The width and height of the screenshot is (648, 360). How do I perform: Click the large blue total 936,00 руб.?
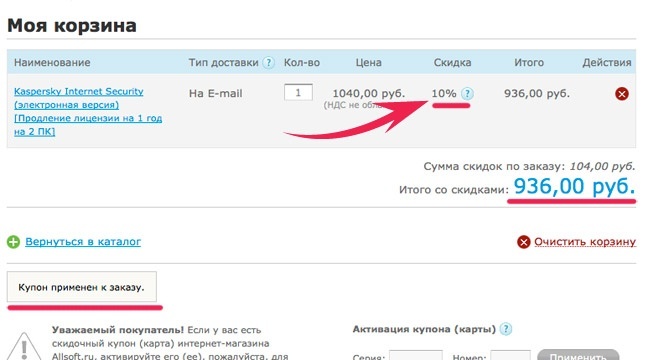coord(574,186)
